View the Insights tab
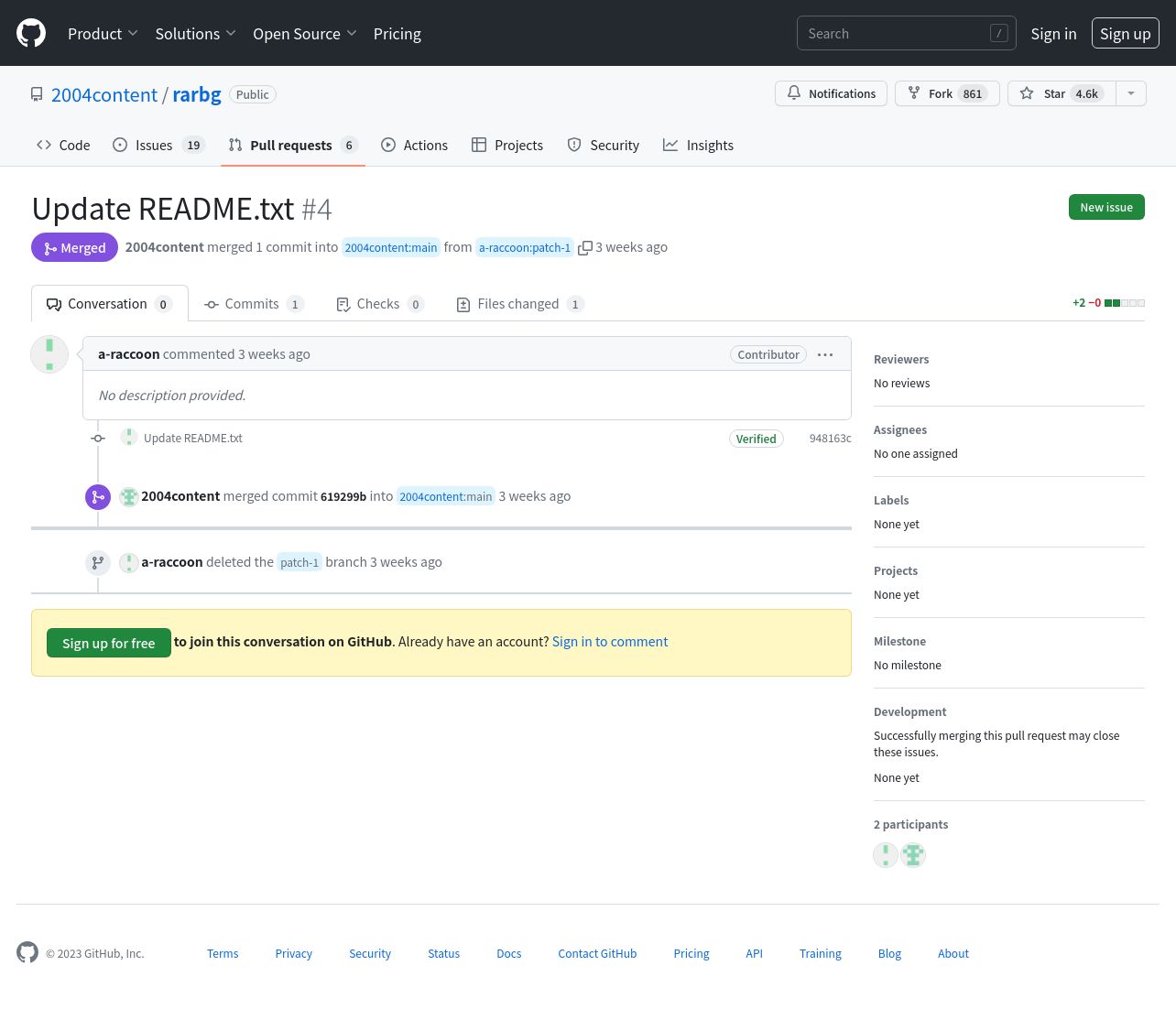Image resolution: width=1176 pixels, height=1009 pixels. pos(698,145)
